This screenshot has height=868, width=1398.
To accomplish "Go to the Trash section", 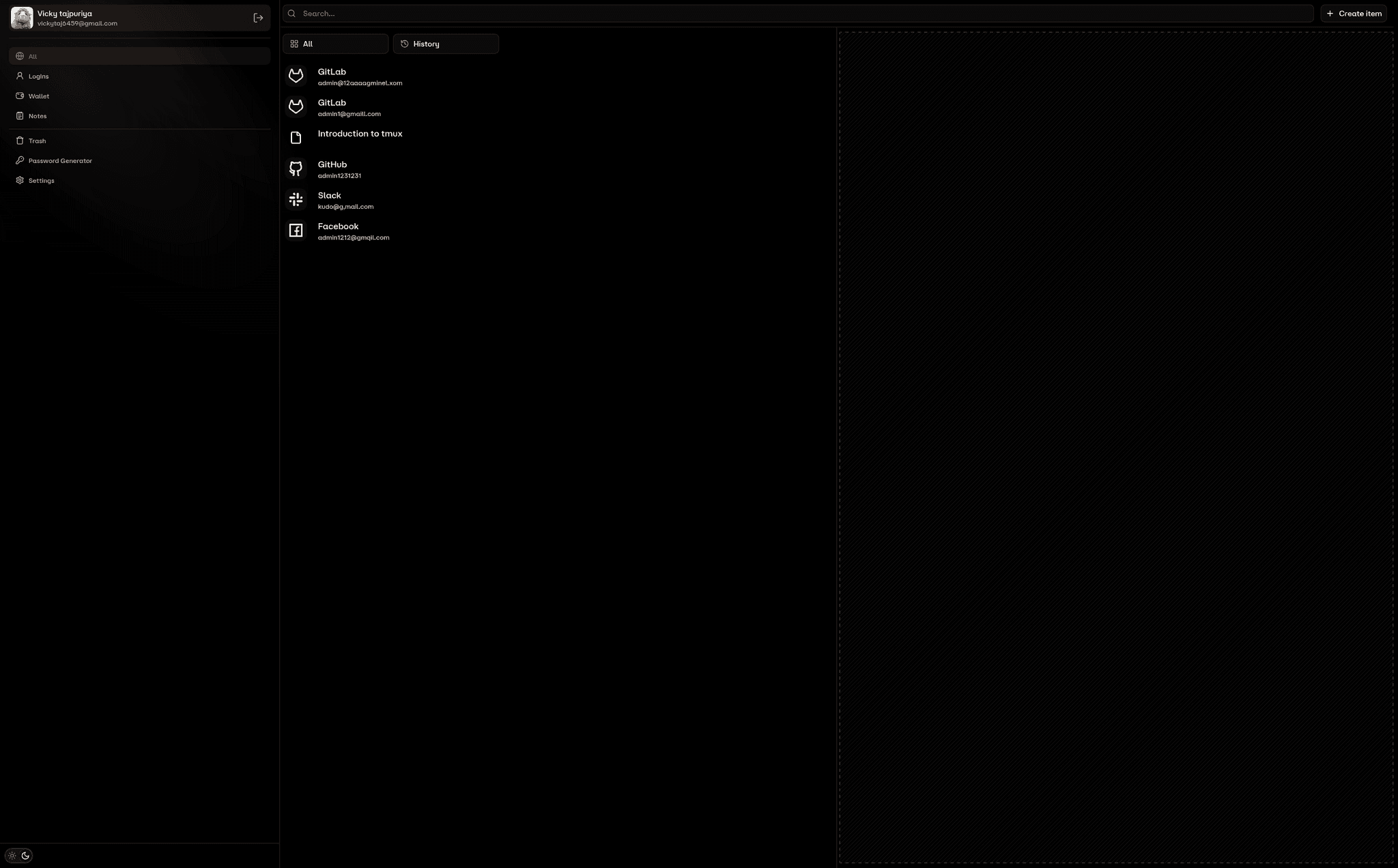I will [x=37, y=141].
